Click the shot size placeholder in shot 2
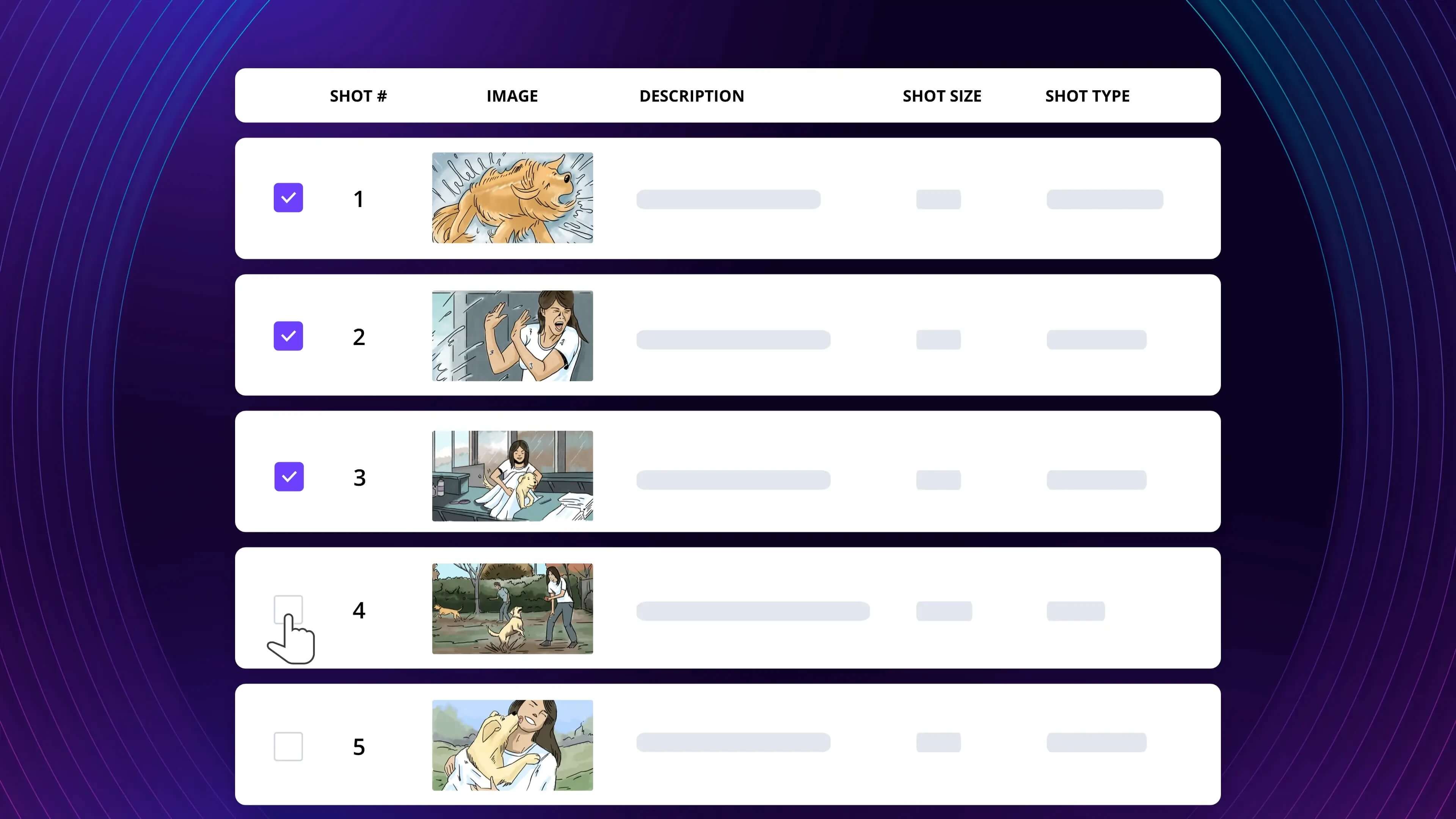 (938, 340)
